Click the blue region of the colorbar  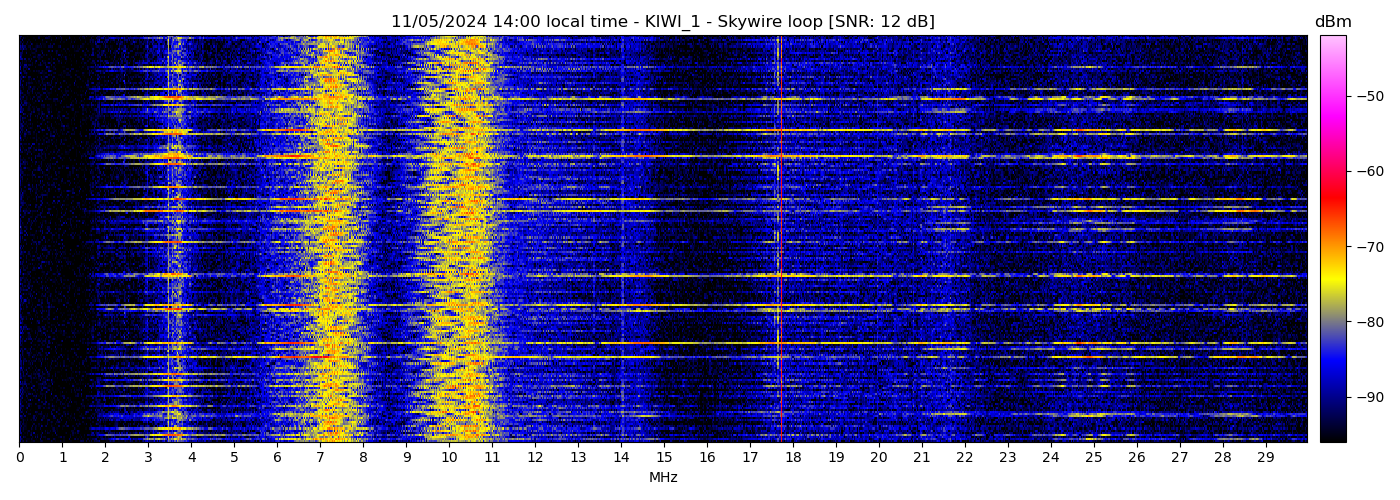click(1332, 370)
